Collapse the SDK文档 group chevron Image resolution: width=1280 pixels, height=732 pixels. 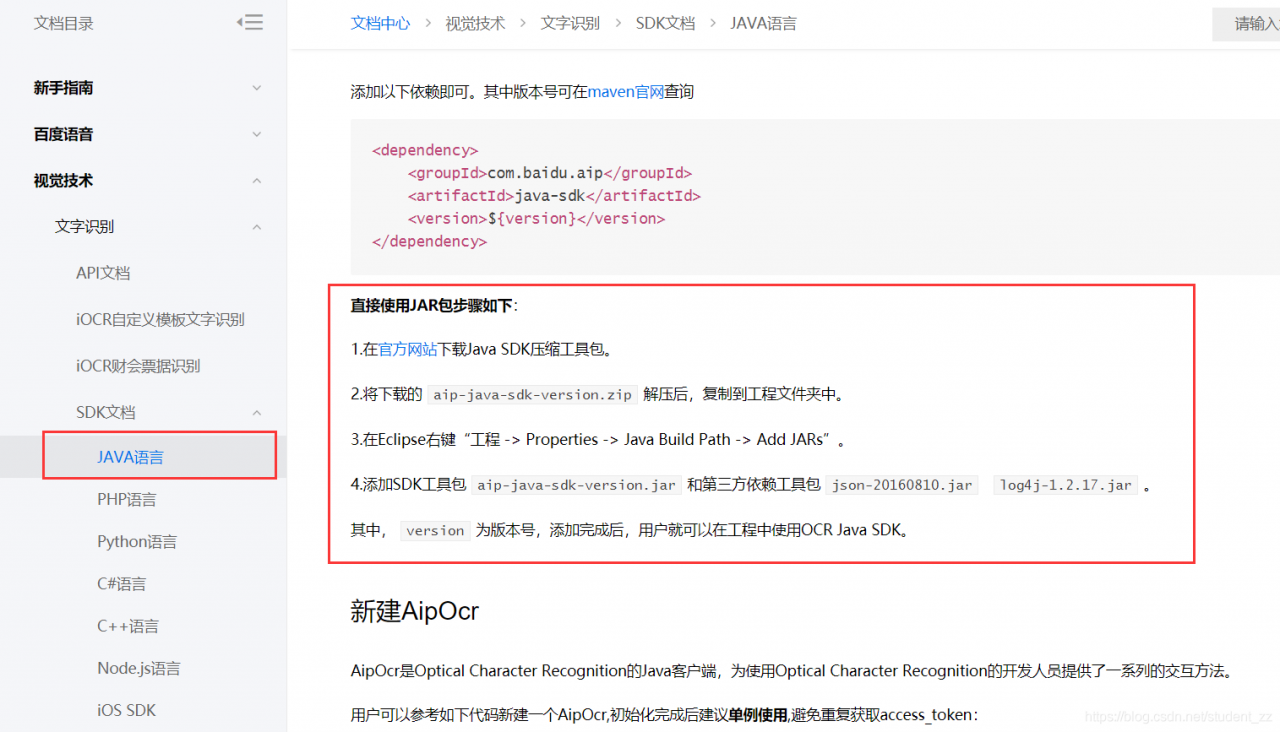click(x=257, y=412)
